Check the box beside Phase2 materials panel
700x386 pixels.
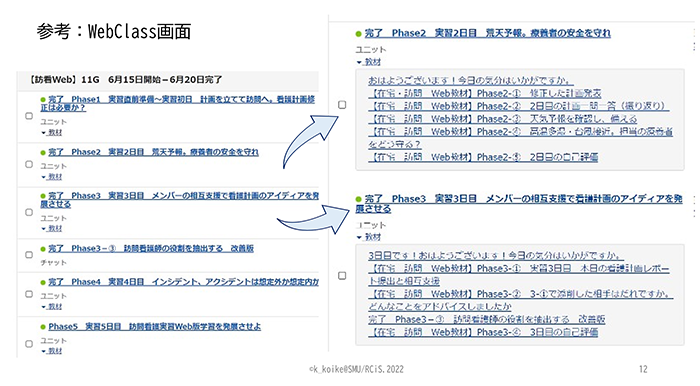coord(342,105)
